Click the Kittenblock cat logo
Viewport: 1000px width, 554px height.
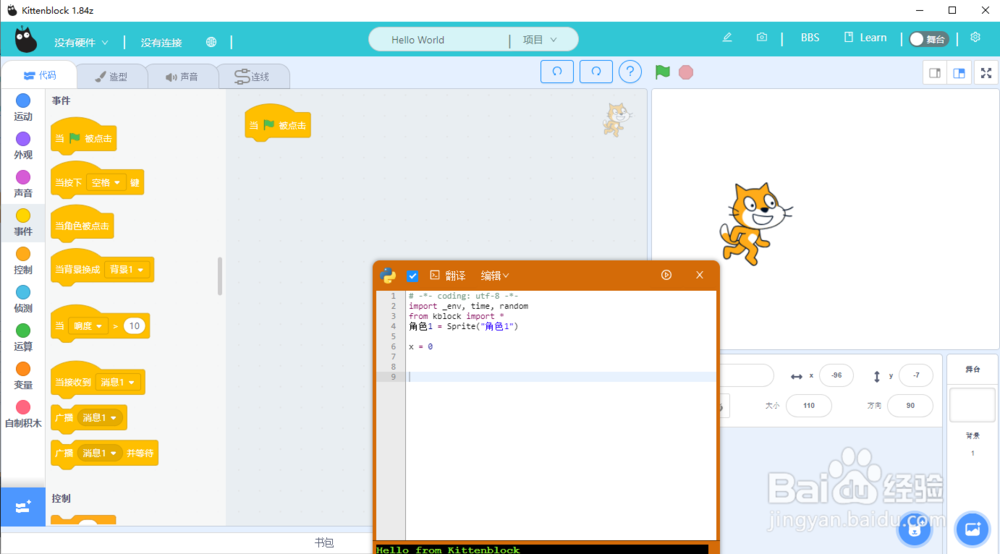[x=26, y=40]
